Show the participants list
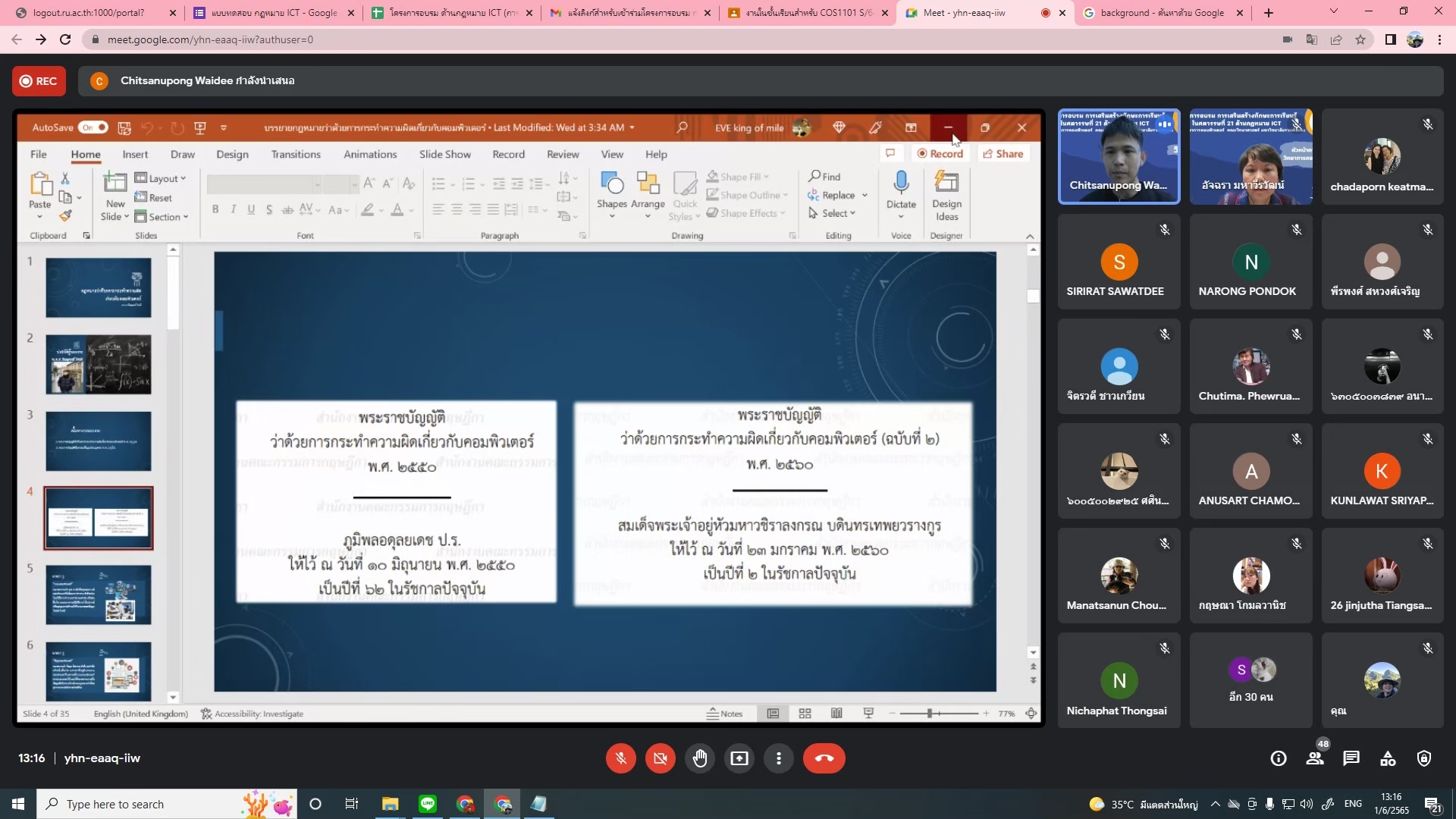The height and width of the screenshot is (819, 1456). 1315,758
